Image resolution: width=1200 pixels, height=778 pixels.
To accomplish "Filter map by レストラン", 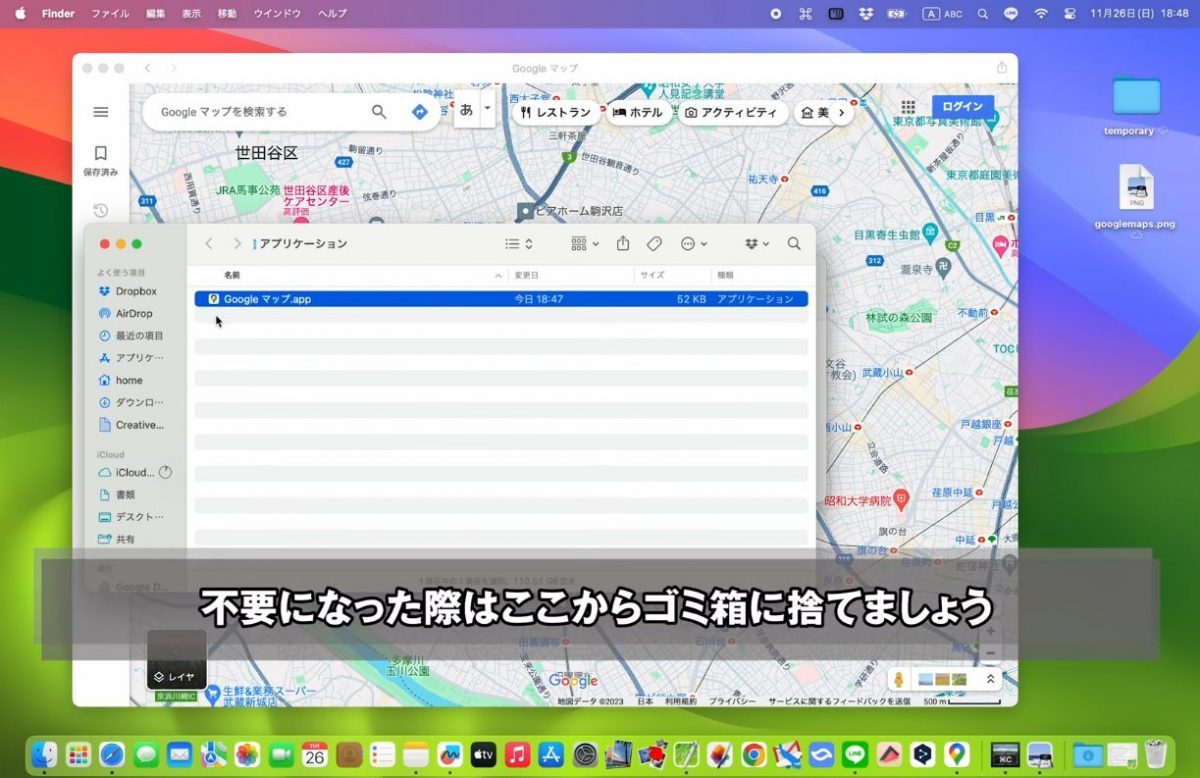I will click(556, 113).
